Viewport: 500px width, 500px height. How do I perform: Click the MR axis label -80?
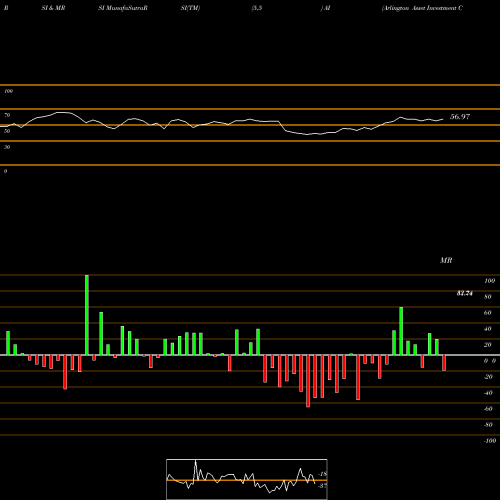488,425
